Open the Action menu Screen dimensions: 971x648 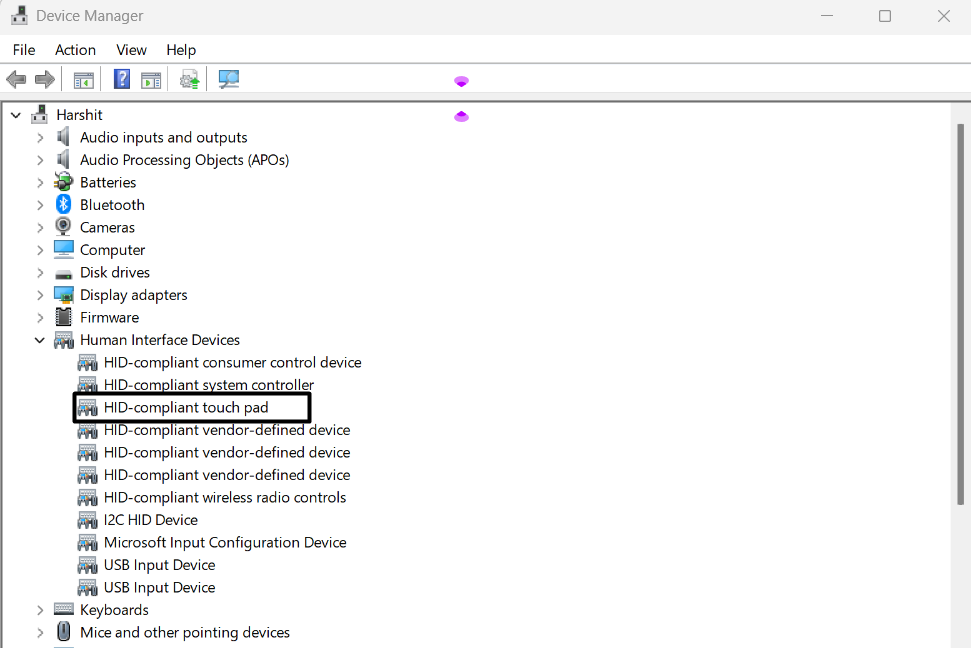pos(75,50)
